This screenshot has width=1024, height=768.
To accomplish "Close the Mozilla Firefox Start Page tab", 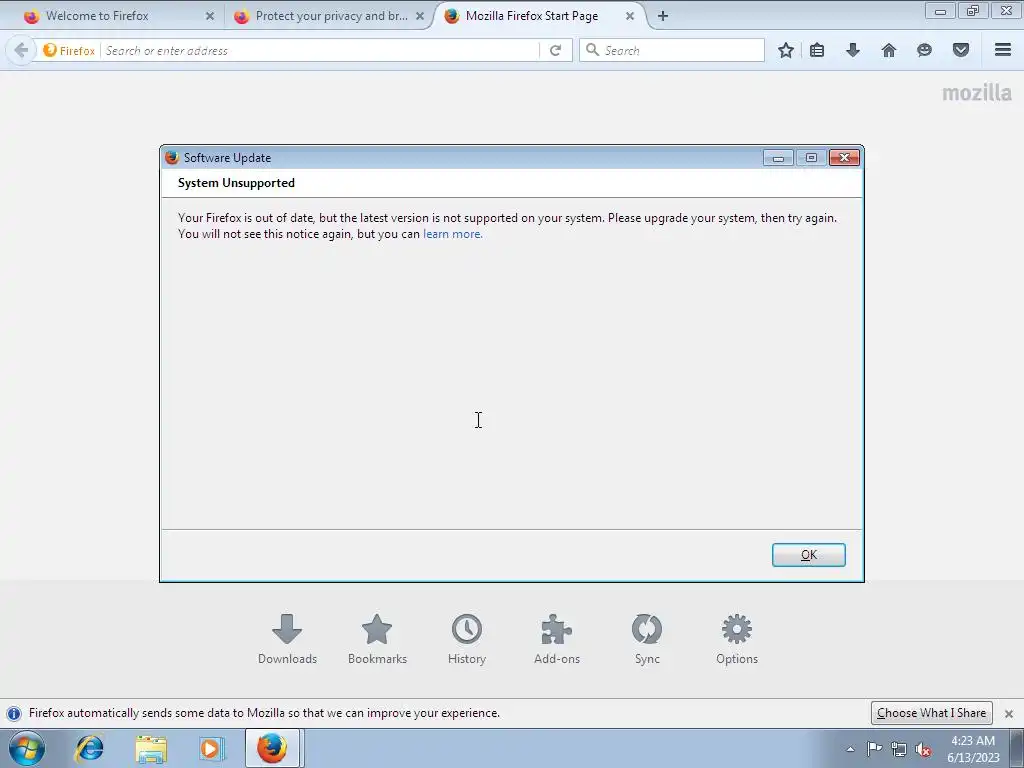I will click(630, 16).
